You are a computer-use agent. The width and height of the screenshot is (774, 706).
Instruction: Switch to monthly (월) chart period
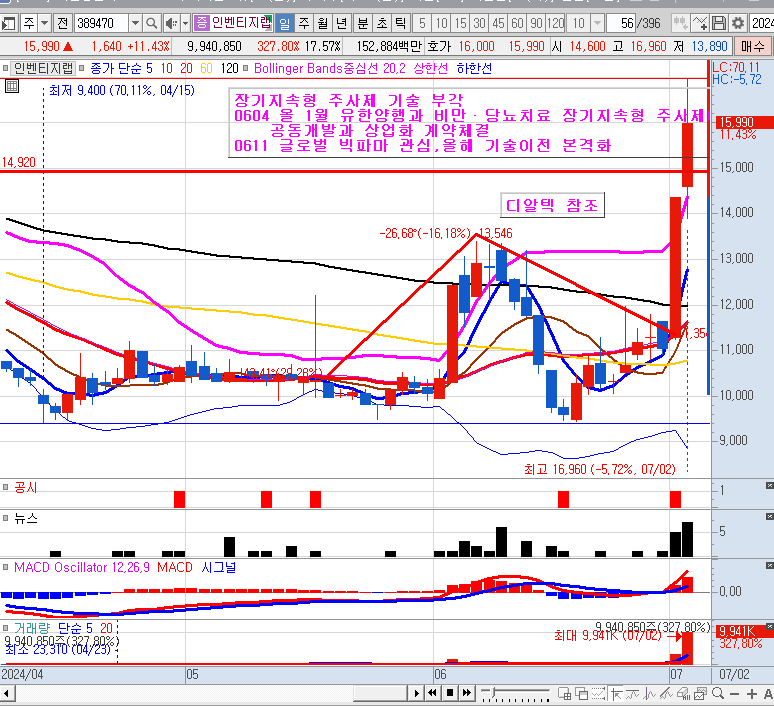[323, 22]
